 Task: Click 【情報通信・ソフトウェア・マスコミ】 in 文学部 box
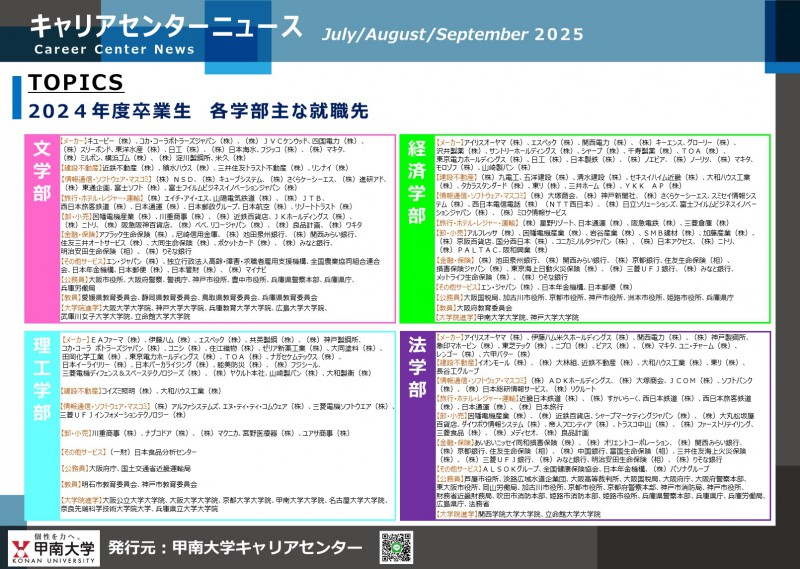106,179
